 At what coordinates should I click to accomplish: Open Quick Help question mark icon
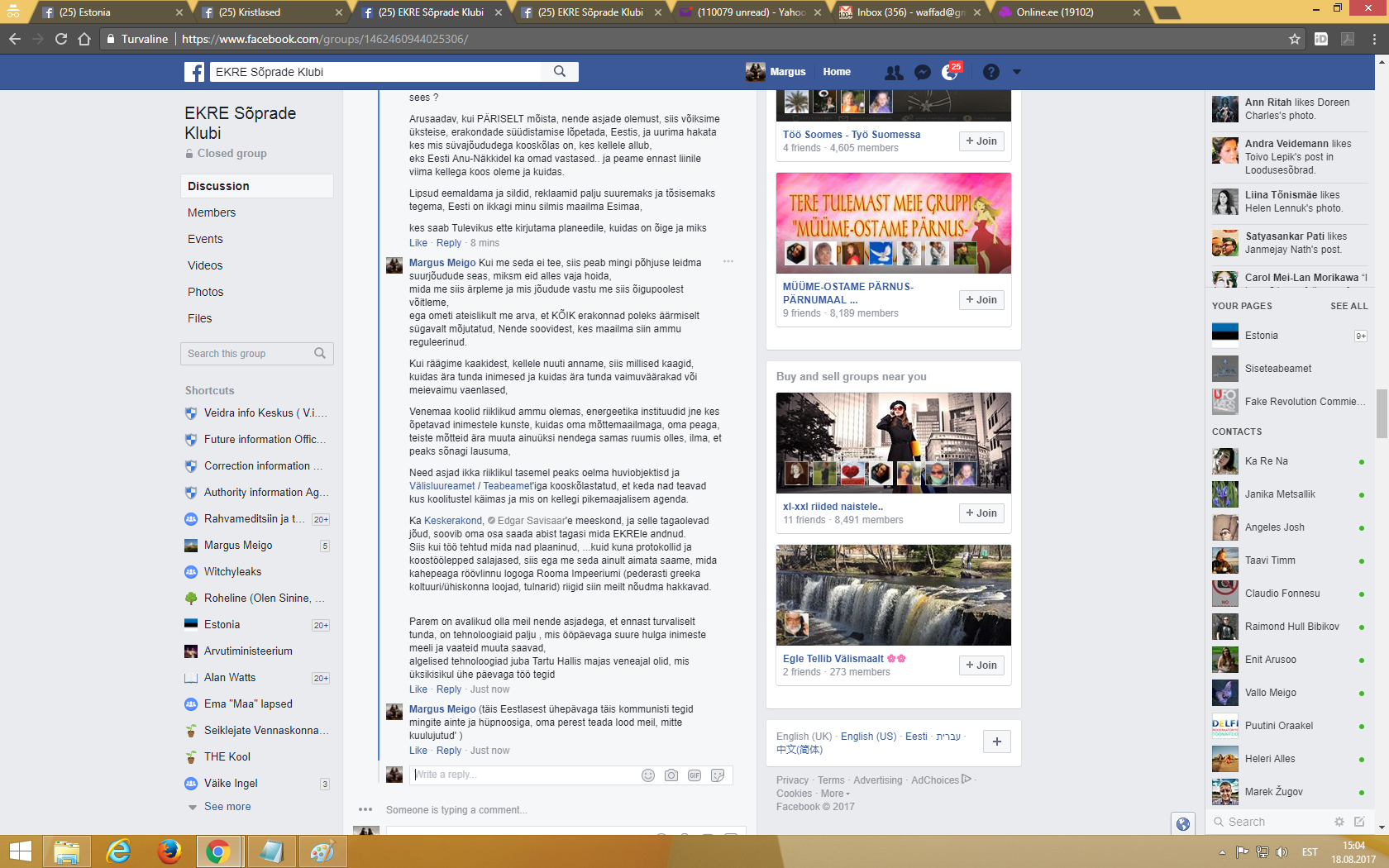991,72
